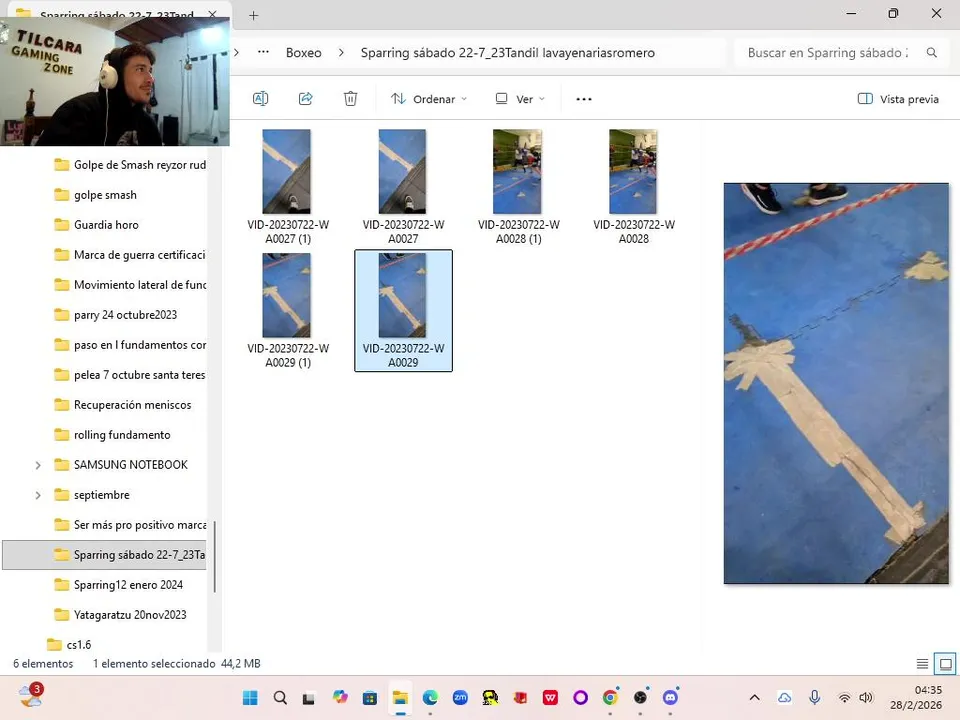Click the navigation pane vertical scrollbar
The width and height of the screenshot is (960, 720).
point(214,556)
